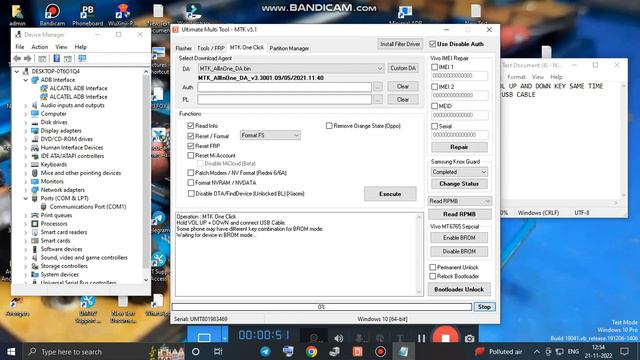Screen dimensions: 640x360
Task: Collapse the Ports (COM & LPT) node
Action: coord(26,198)
